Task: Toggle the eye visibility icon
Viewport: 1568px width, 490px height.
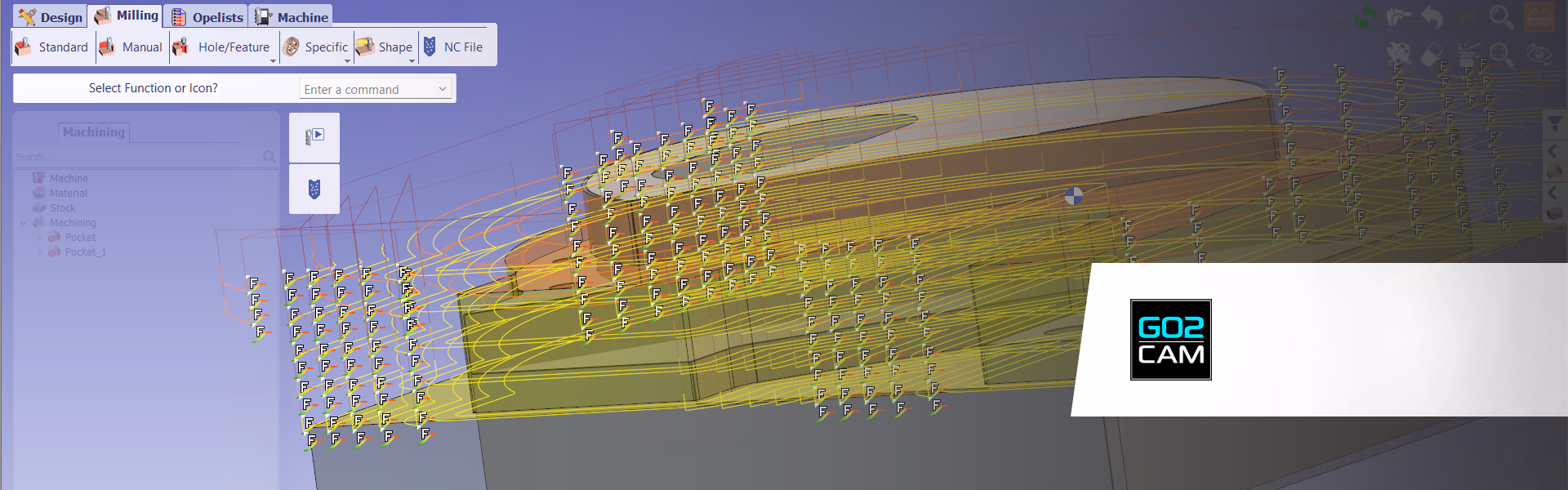Action: point(1539,55)
